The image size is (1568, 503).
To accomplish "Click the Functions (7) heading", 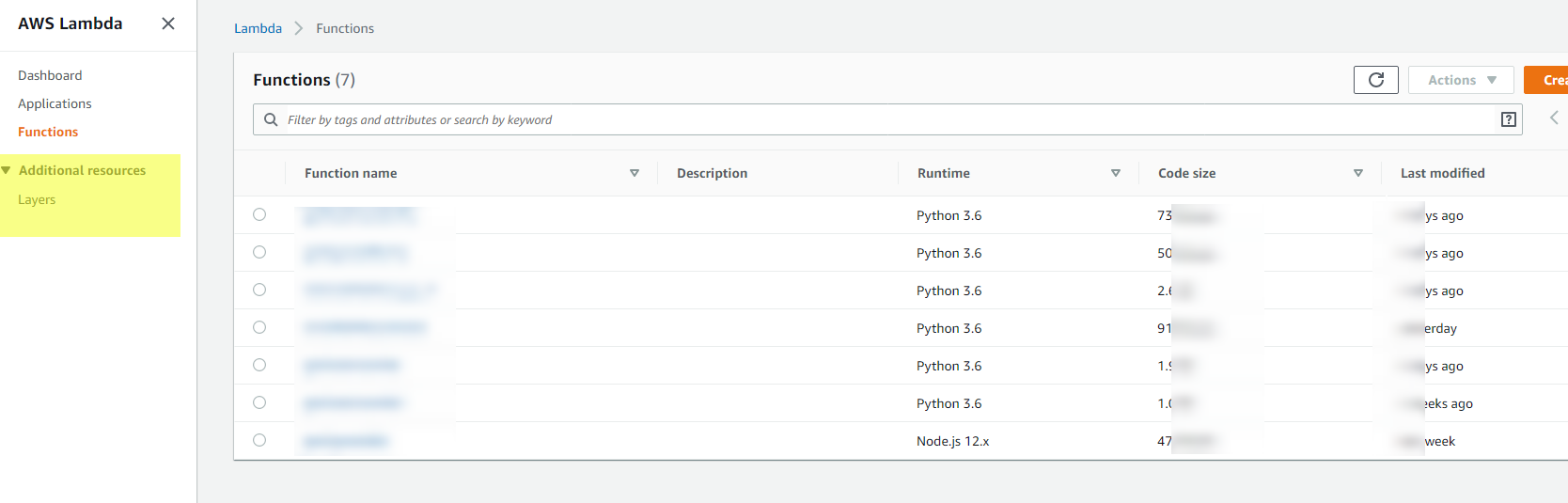I will (304, 80).
